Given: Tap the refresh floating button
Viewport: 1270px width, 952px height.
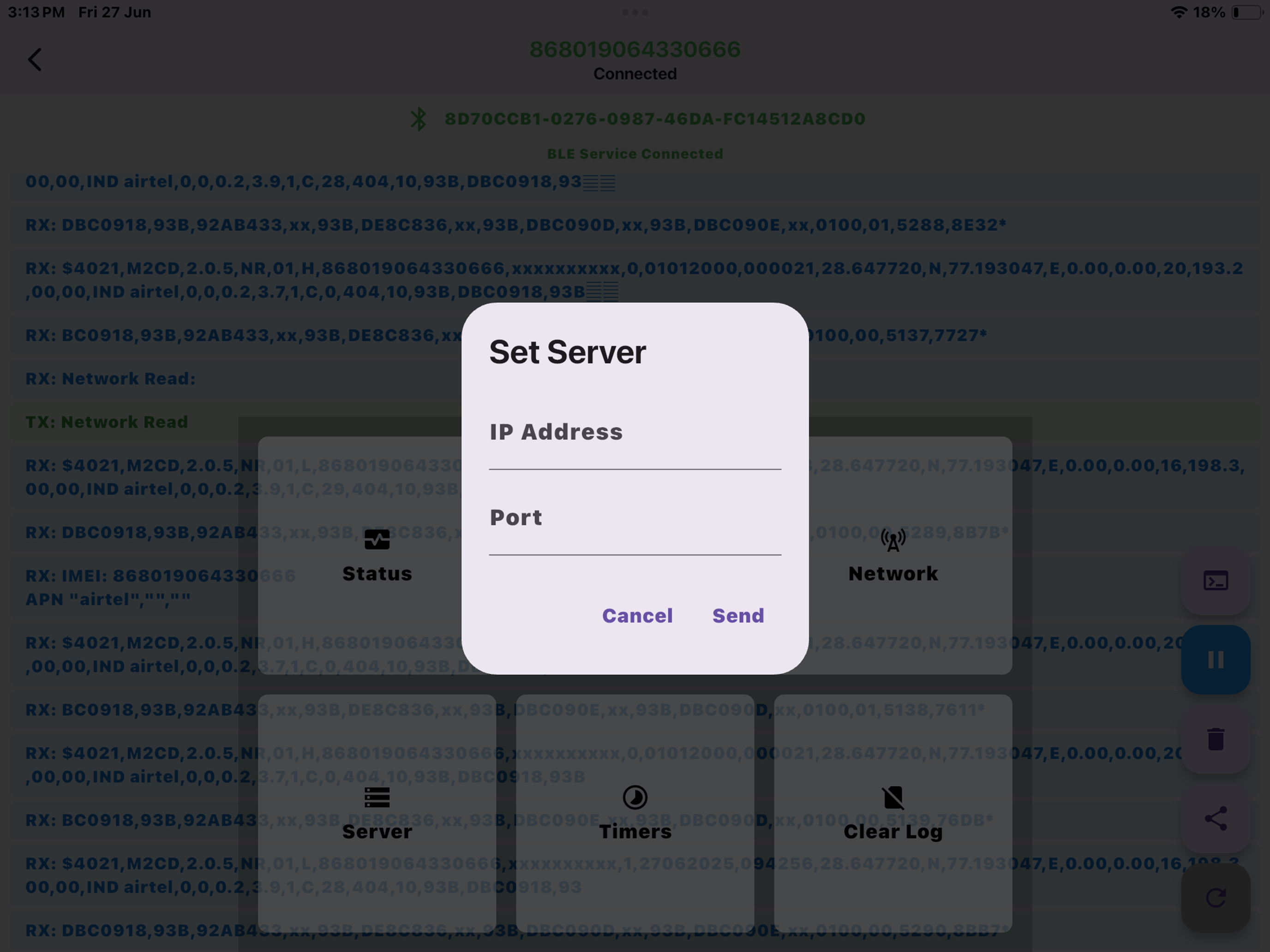Looking at the screenshot, I should (x=1216, y=898).
